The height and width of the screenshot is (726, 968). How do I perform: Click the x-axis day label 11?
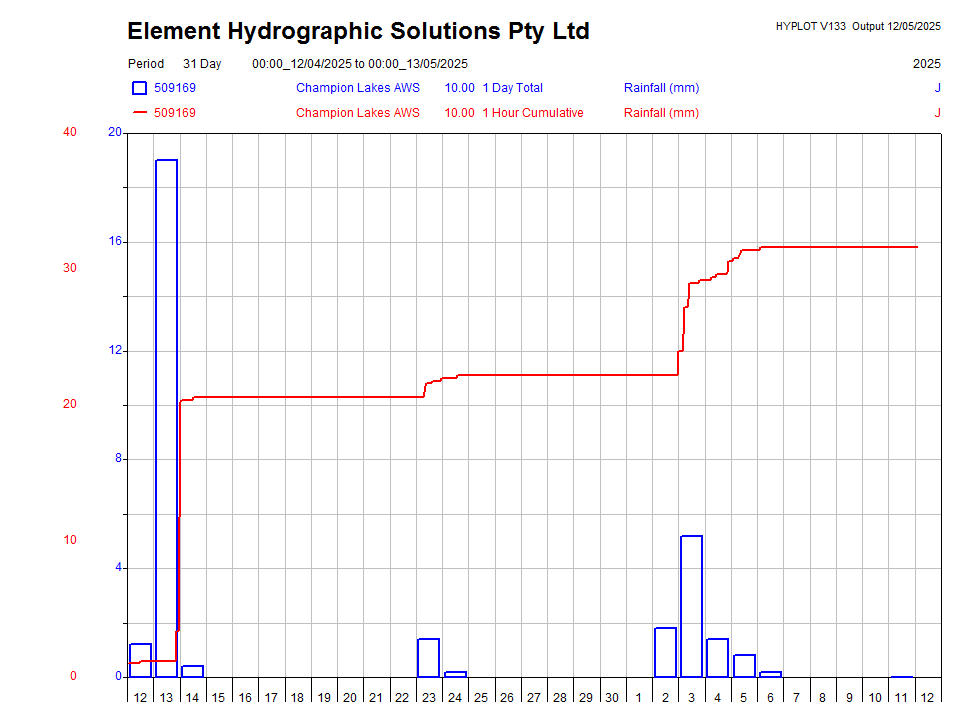[x=901, y=697]
